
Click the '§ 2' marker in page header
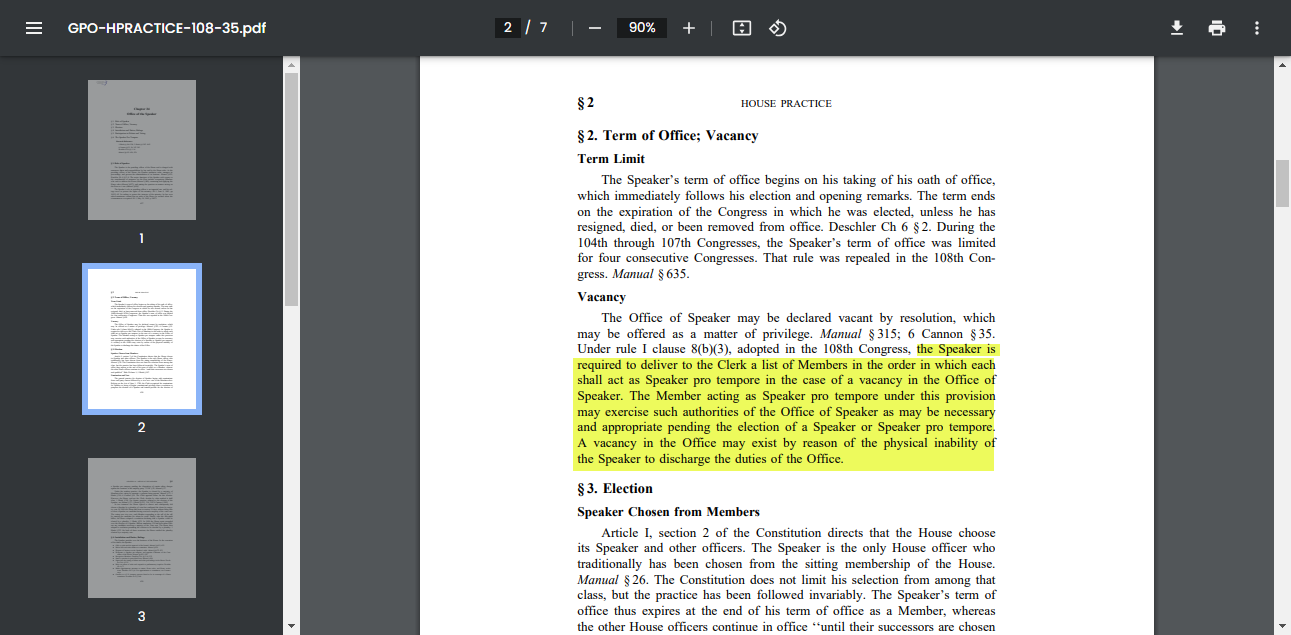pyautogui.click(x=586, y=103)
